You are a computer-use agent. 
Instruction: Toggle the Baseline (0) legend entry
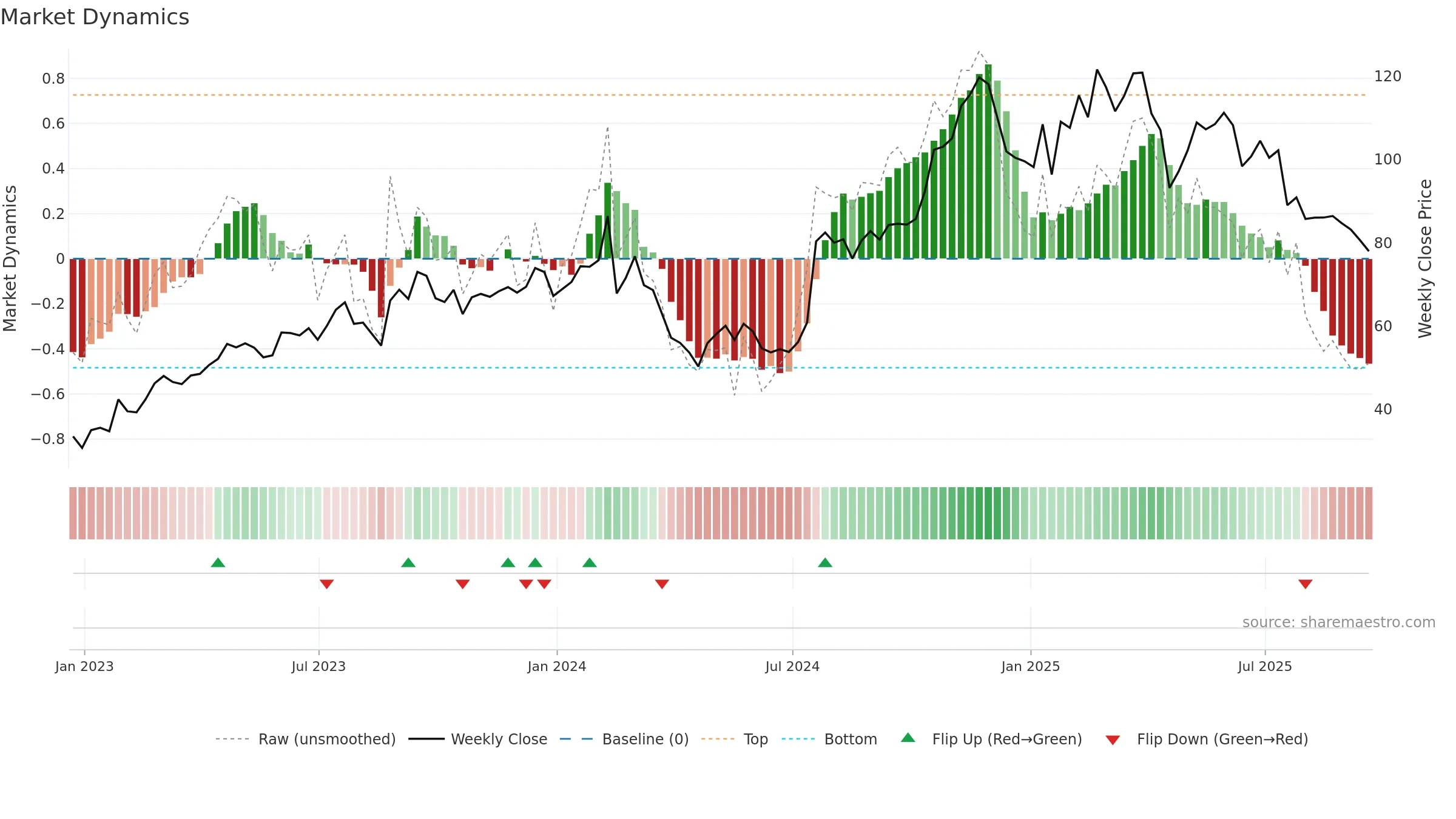coord(624,739)
